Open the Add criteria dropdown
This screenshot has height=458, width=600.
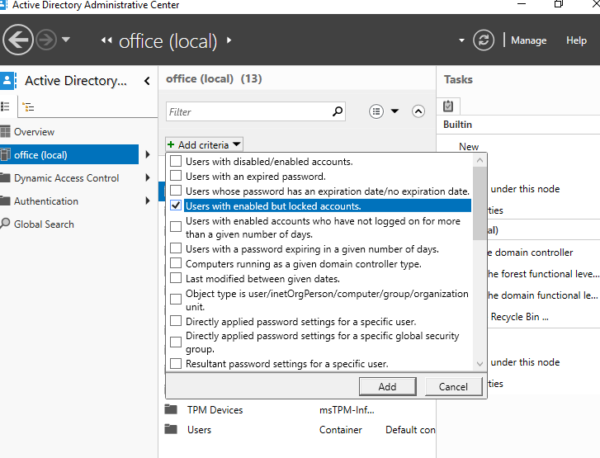tap(204, 145)
